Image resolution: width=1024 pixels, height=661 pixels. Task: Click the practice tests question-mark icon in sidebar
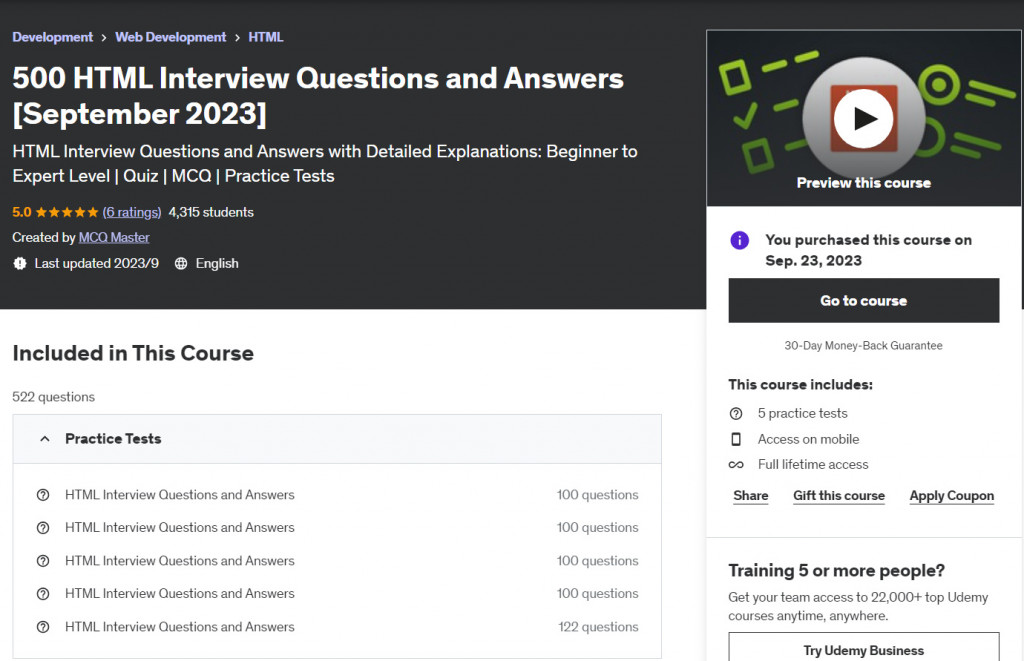(x=736, y=413)
